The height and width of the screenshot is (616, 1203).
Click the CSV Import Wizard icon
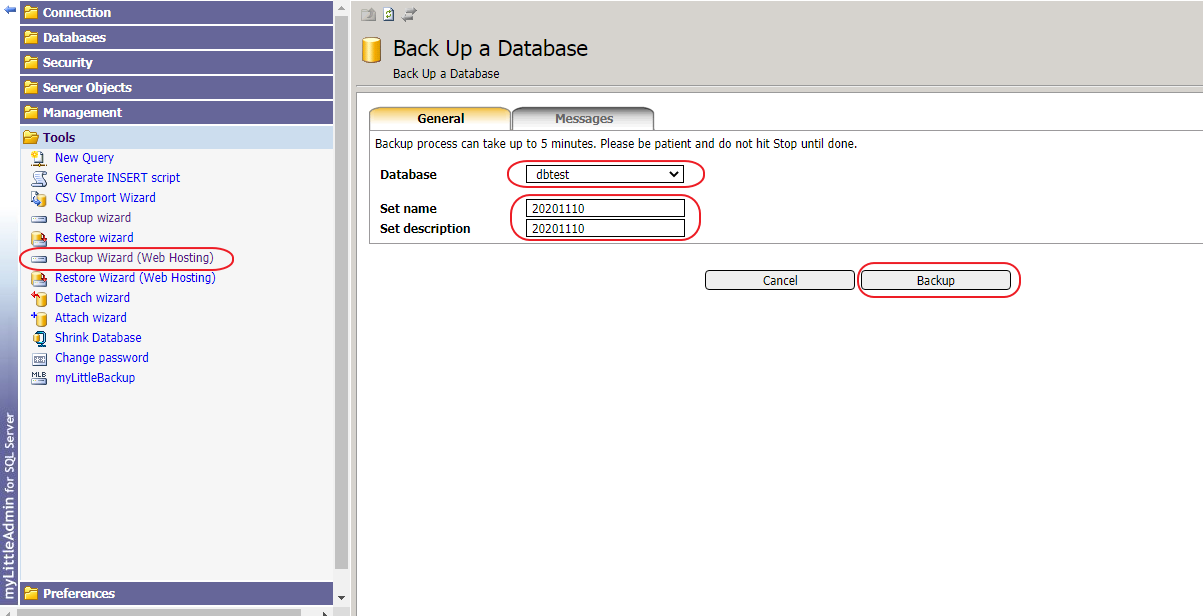(39, 198)
